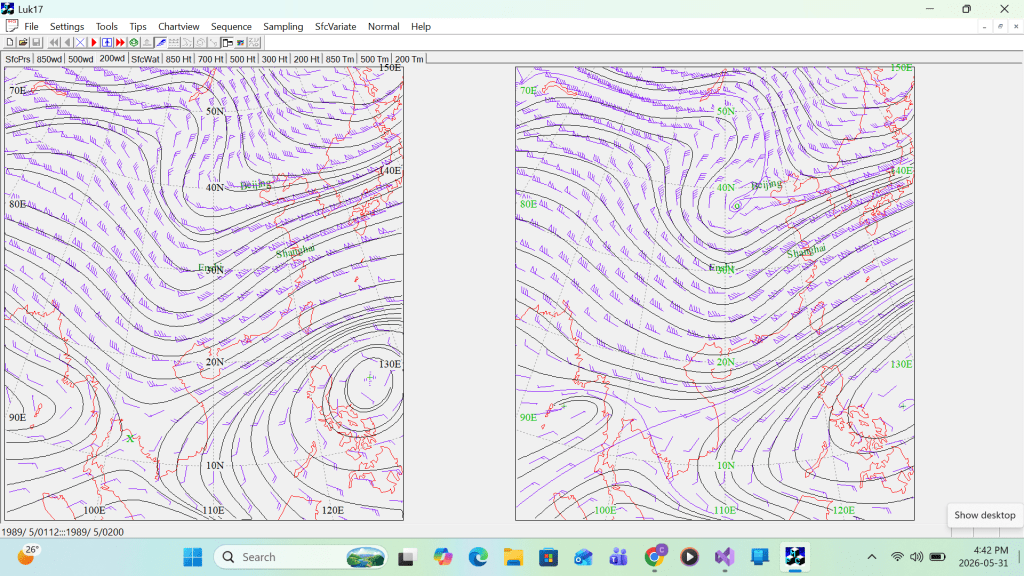This screenshot has width=1024, height=576.
Task: Click the Beijing label on the left chart
Action: point(255,185)
